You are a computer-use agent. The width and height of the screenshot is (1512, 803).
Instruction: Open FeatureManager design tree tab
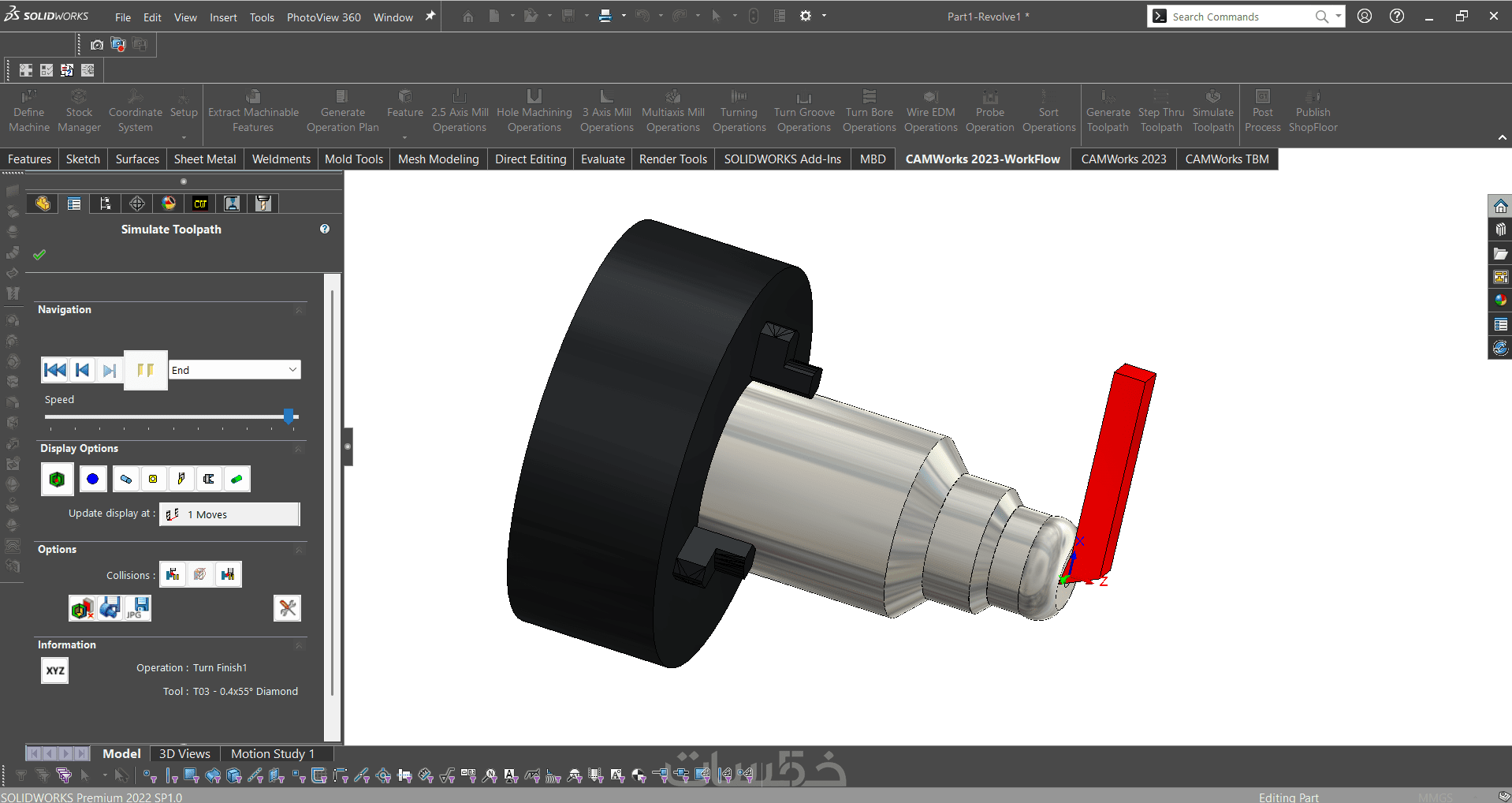coord(43,204)
